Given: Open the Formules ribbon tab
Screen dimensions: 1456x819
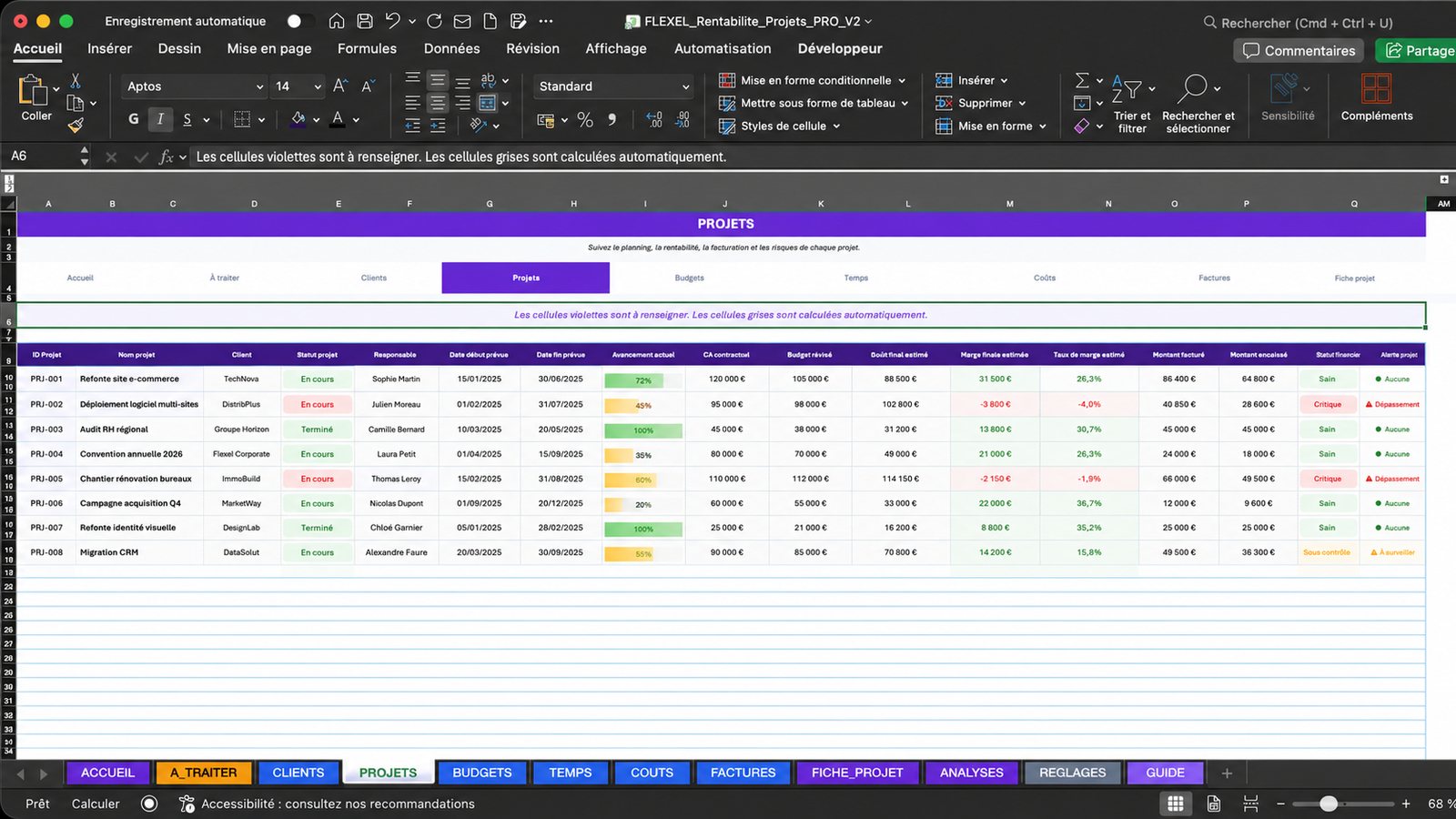Looking at the screenshot, I should [x=367, y=48].
